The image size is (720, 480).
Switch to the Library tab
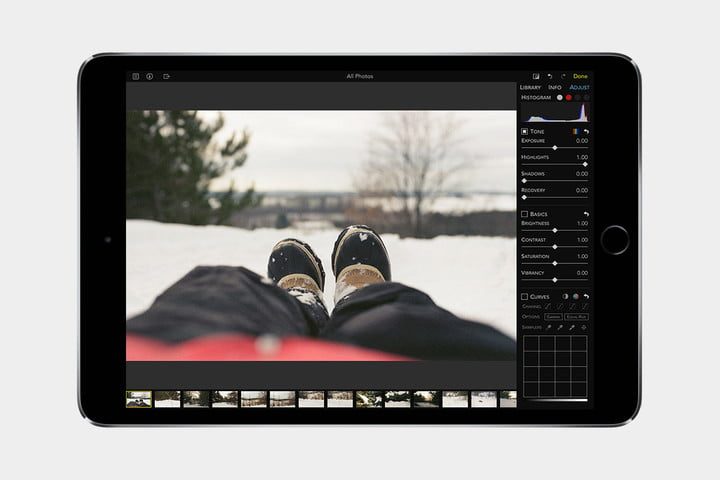tap(530, 87)
